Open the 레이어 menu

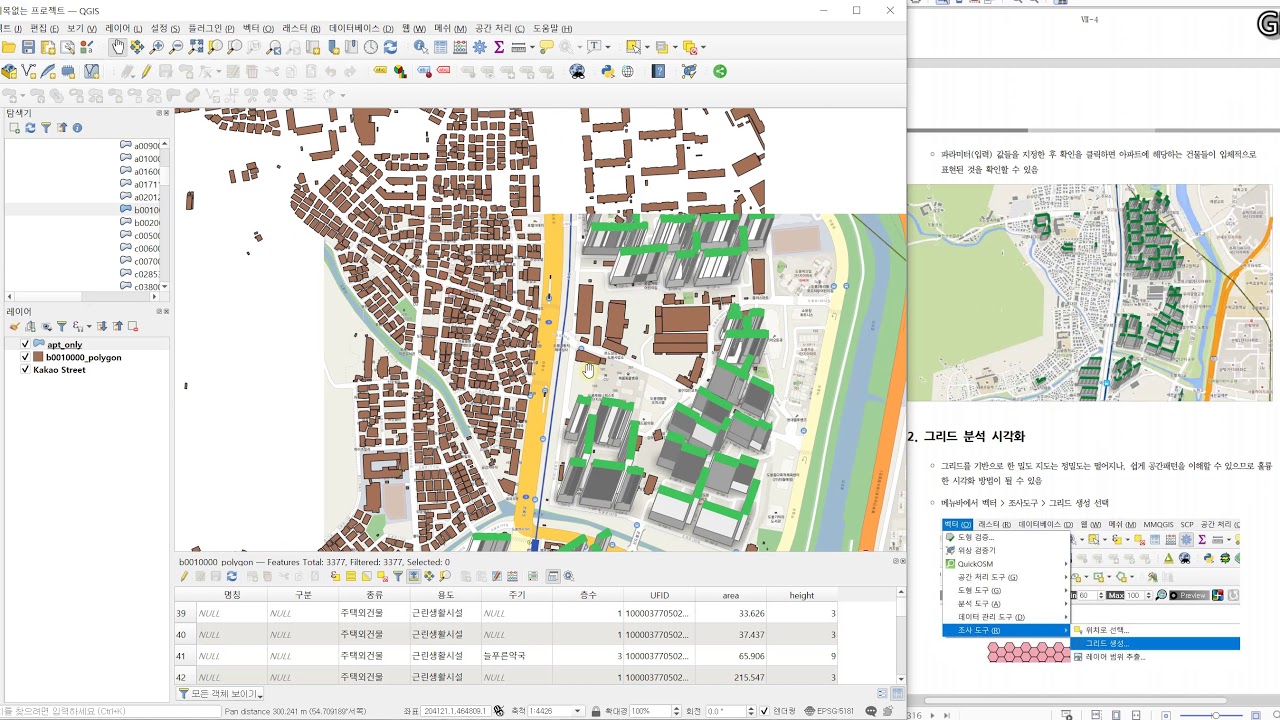pos(123,29)
